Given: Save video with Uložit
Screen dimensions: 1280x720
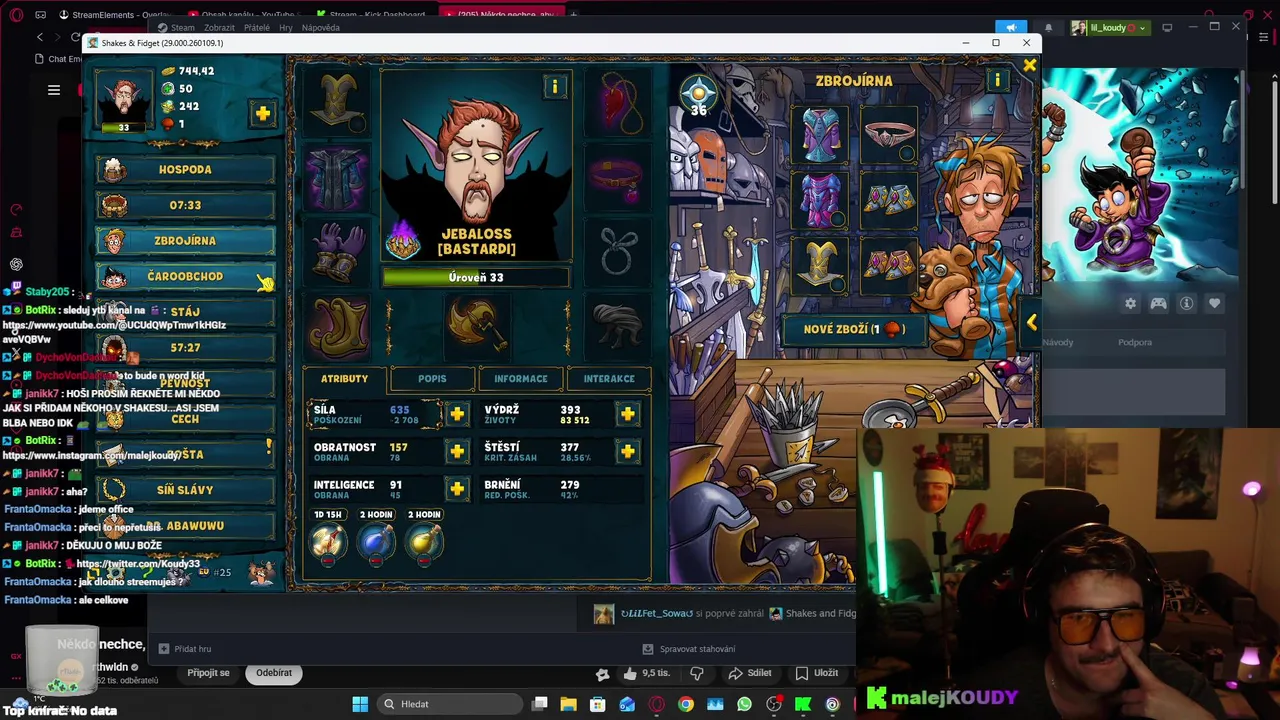Looking at the screenshot, I should click(817, 673).
